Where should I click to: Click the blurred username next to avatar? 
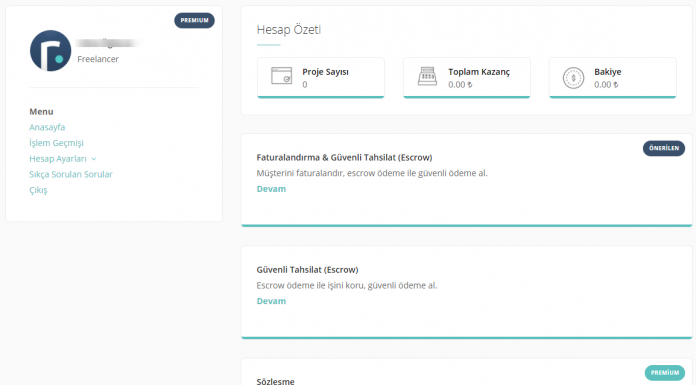pos(107,43)
